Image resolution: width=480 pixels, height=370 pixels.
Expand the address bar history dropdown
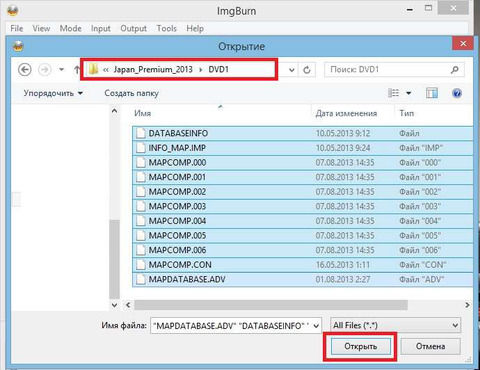(292, 70)
